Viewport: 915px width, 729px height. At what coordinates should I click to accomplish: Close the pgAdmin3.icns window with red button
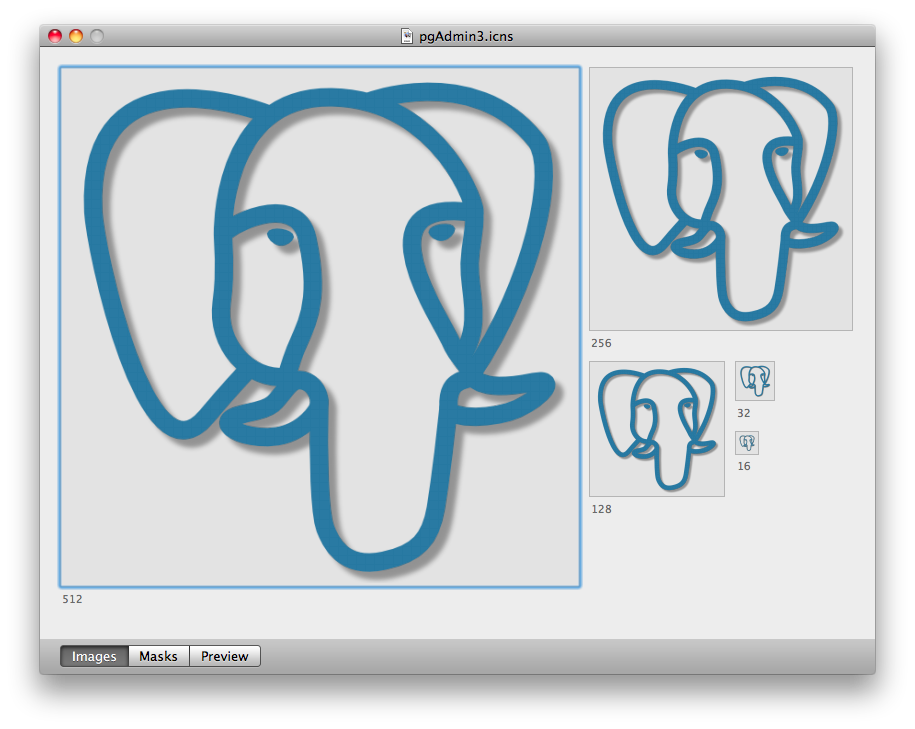coord(55,36)
